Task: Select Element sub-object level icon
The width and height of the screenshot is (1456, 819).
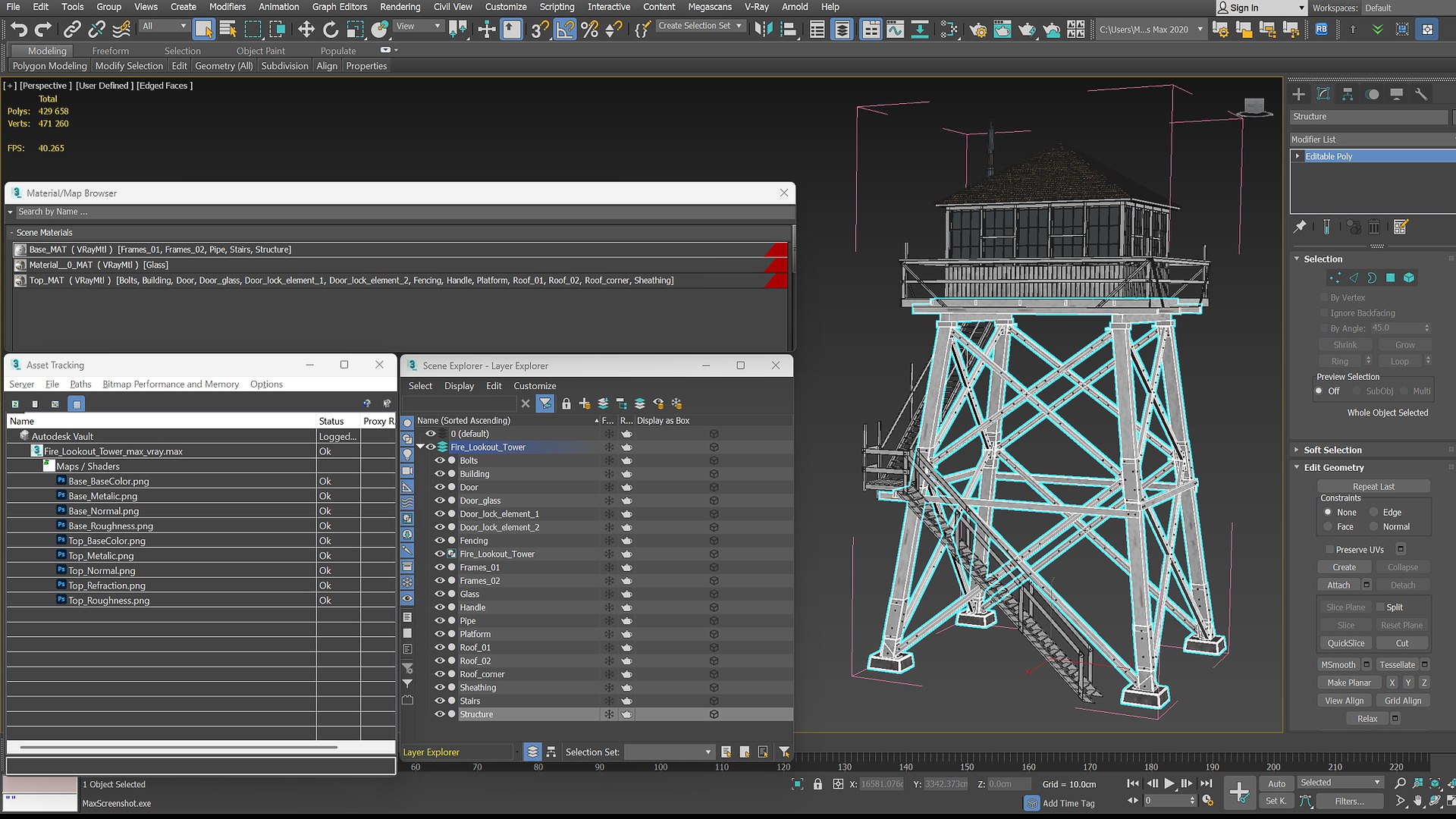Action: [x=1408, y=278]
